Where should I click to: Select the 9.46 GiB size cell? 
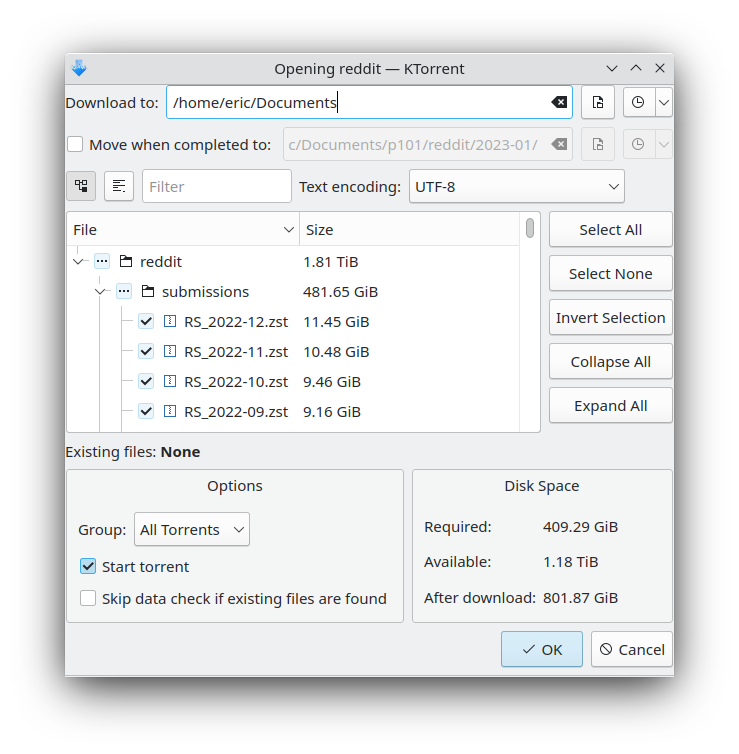click(332, 381)
